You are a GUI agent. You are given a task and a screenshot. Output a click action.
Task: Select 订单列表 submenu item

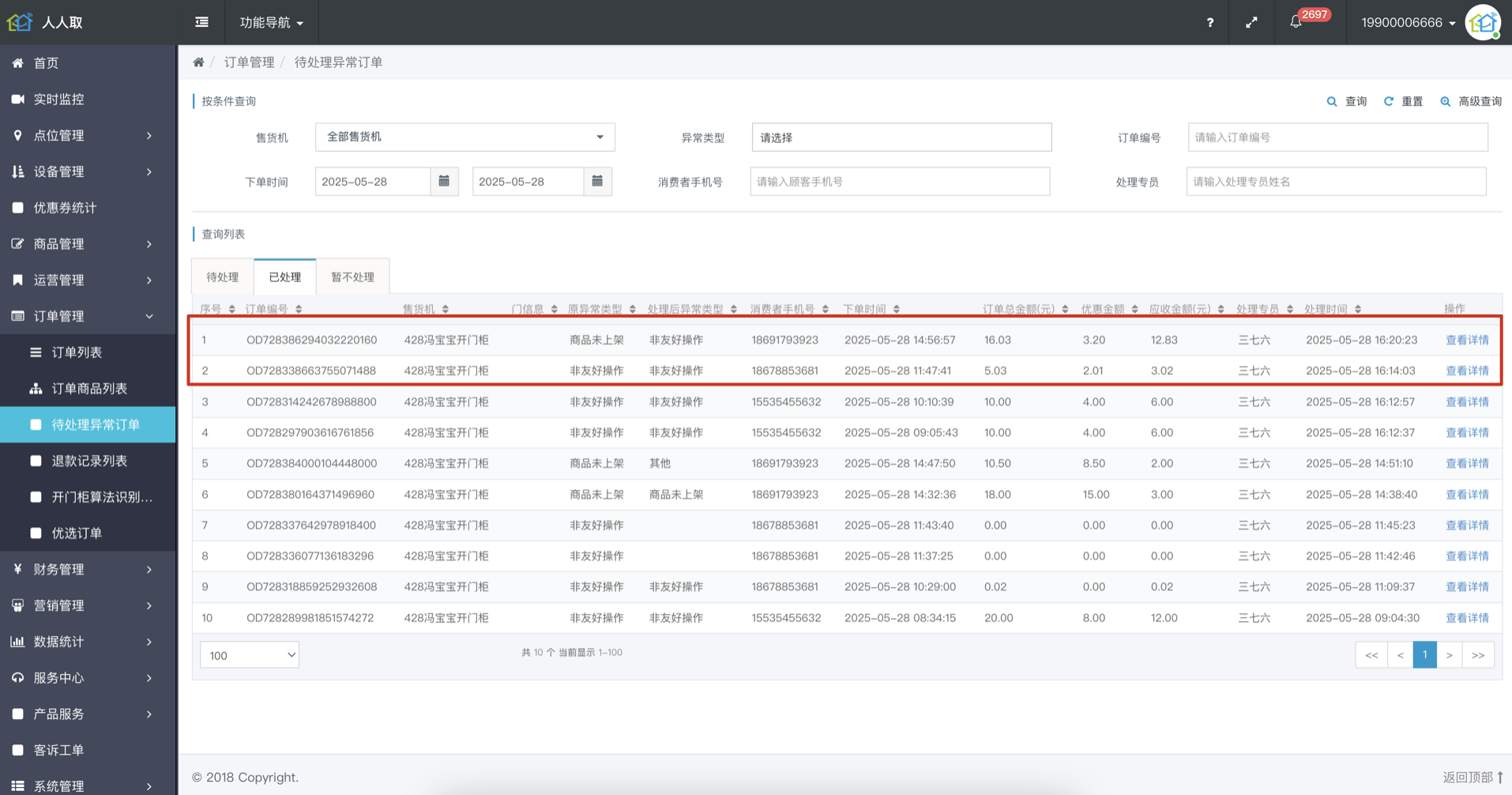click(x=88, y=352)
